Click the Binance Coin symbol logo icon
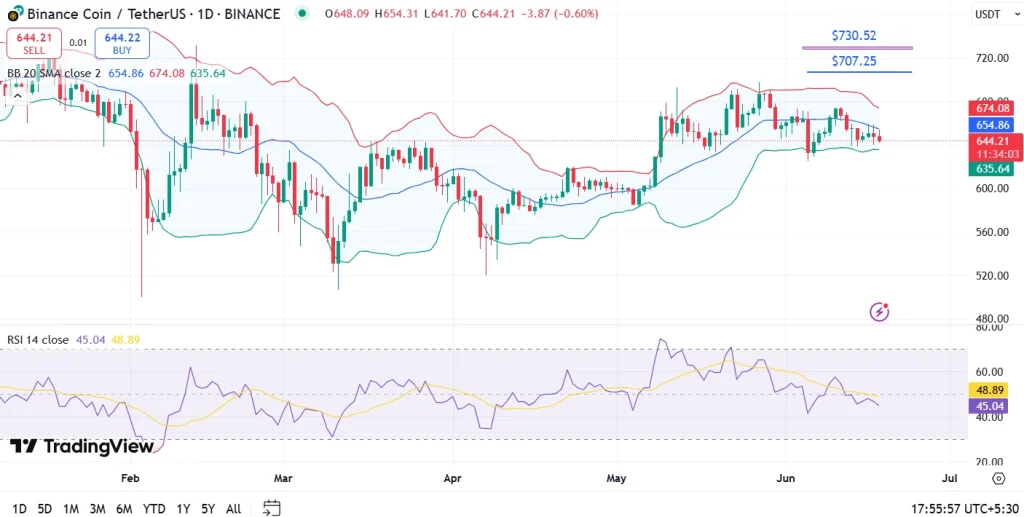Viewport: 1024px width, 517px height. [x=16, y=12]
